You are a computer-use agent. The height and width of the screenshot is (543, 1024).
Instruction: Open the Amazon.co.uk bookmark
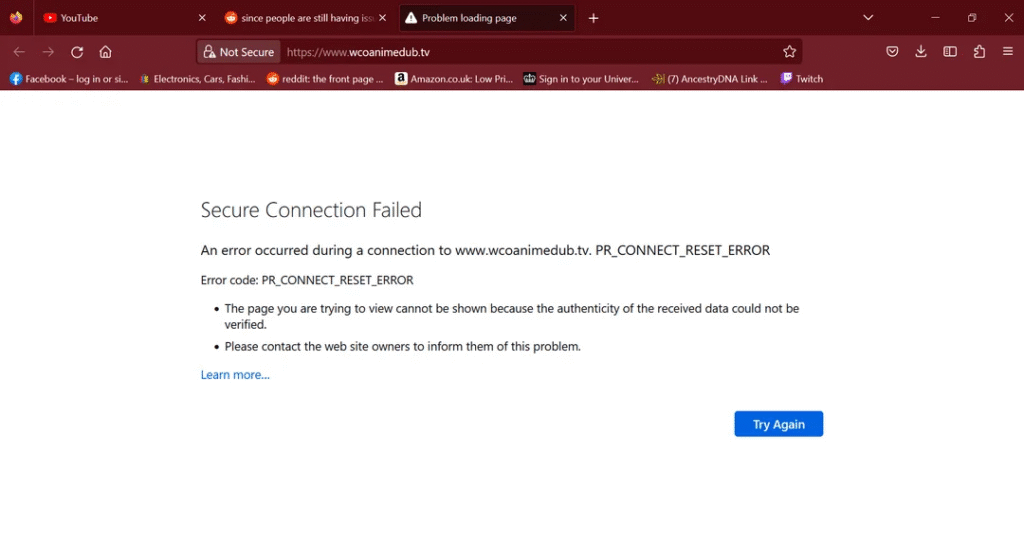454,79
